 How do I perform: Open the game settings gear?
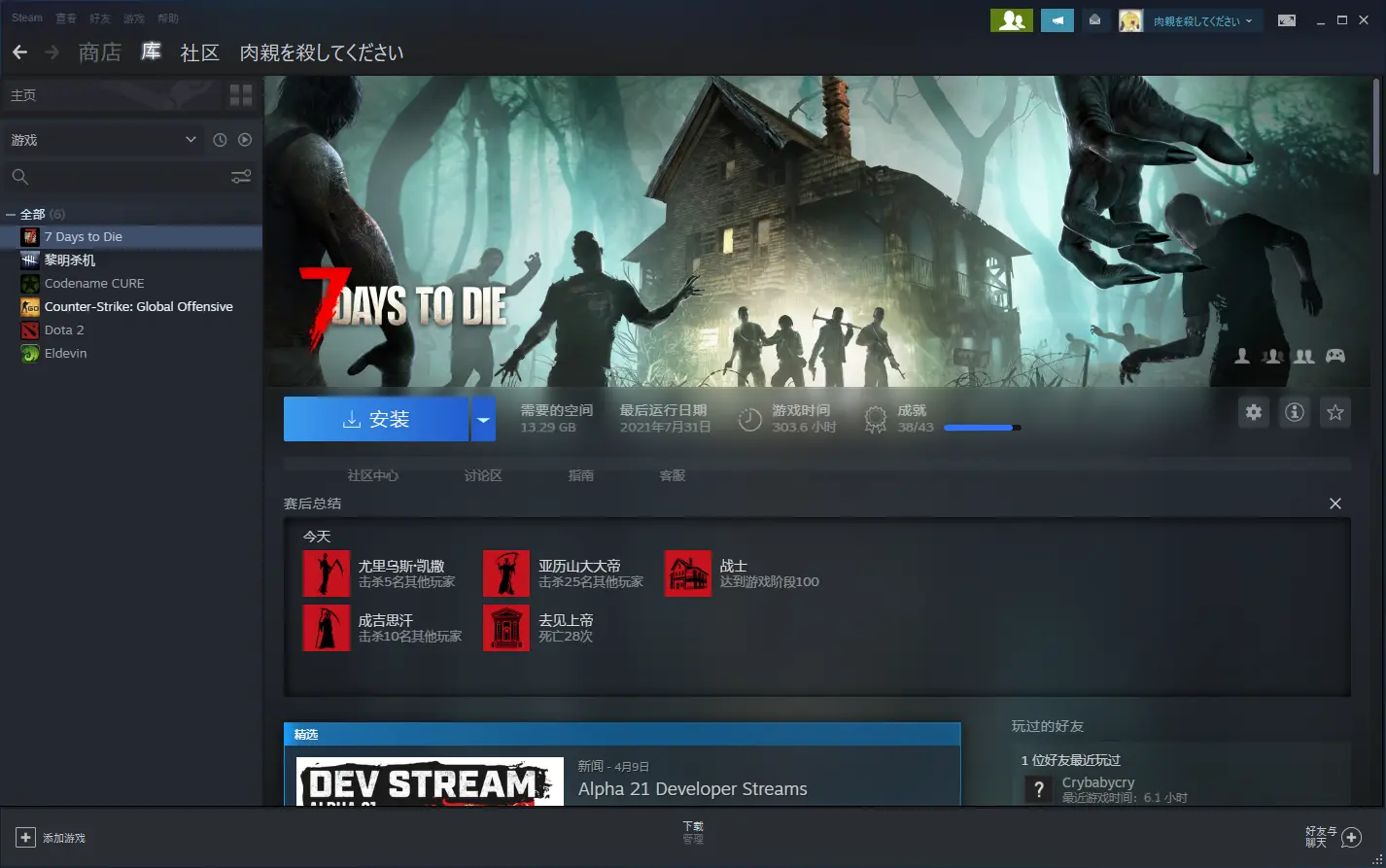(x=1254, y=412)
